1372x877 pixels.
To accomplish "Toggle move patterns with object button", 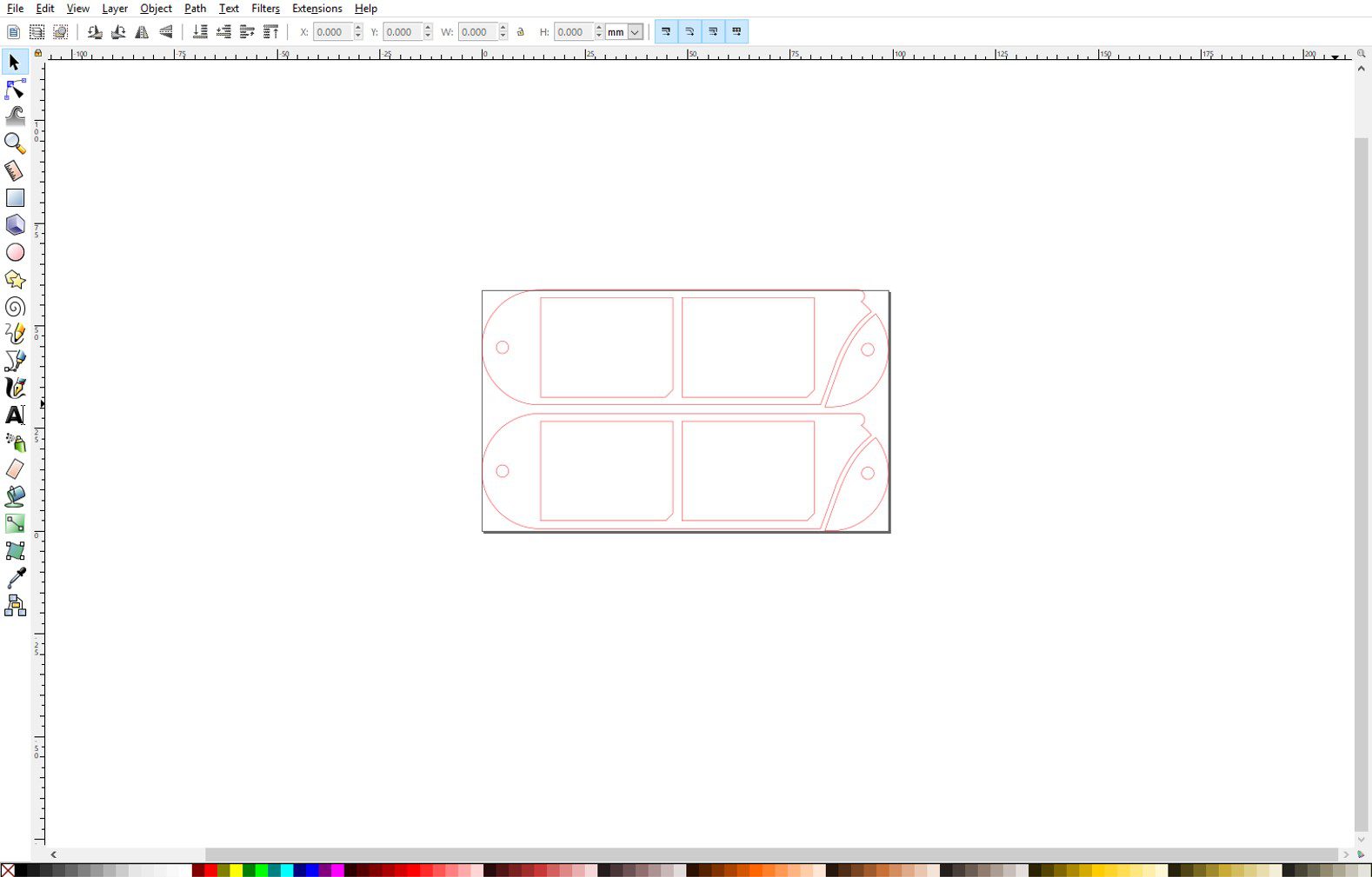I will 736,32.
